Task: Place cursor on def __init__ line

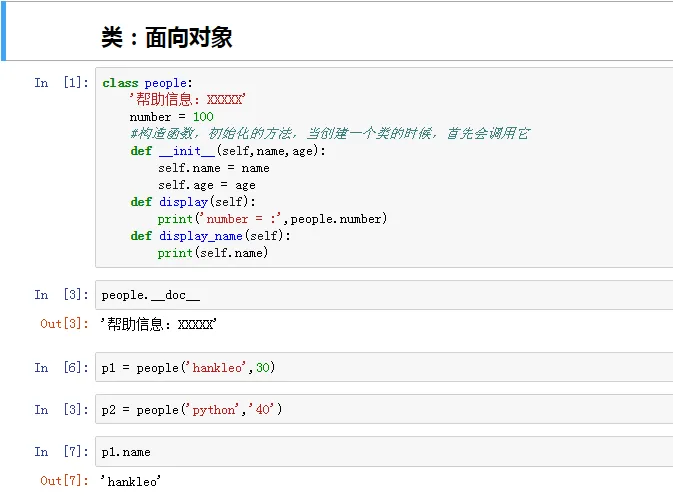Action: click(x=228, y=151)
